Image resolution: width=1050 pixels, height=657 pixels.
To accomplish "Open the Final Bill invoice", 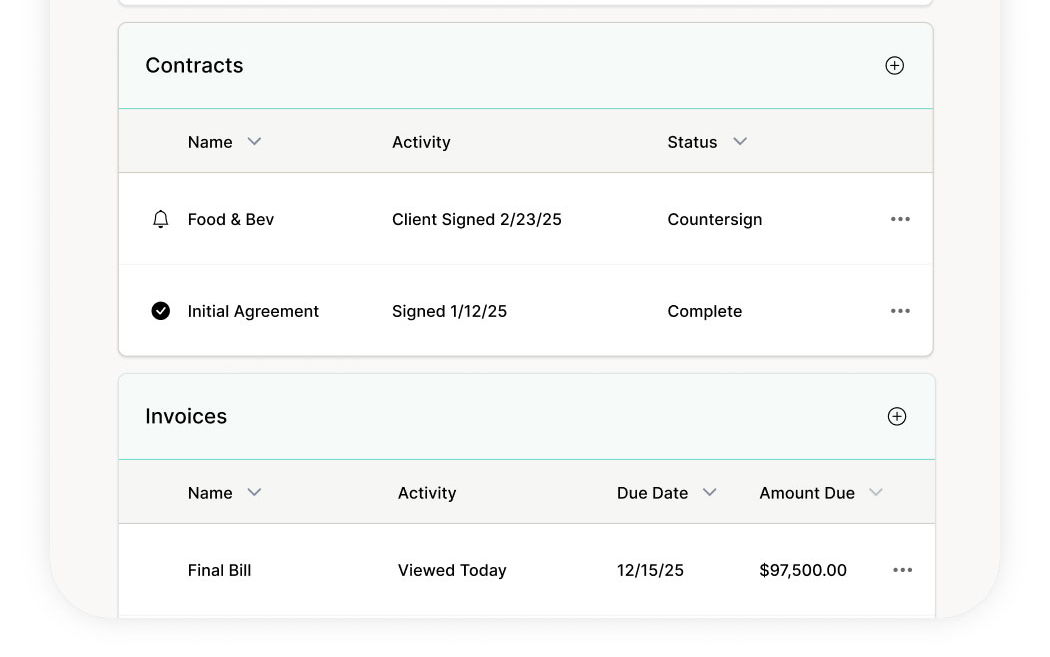I will click(x=219, y=570).
